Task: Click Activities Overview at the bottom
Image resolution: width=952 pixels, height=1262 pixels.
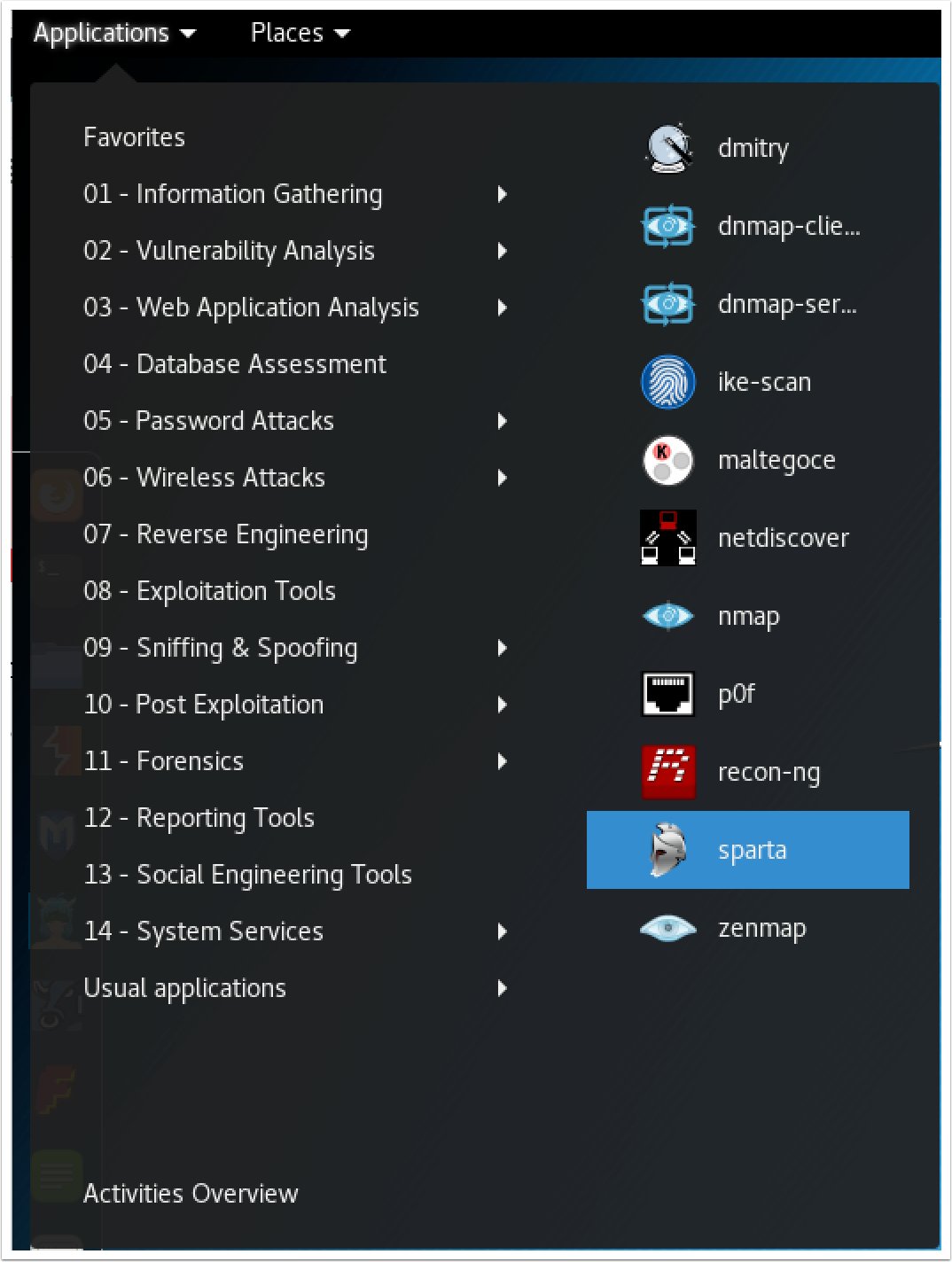Action: tap(191, 1194)
